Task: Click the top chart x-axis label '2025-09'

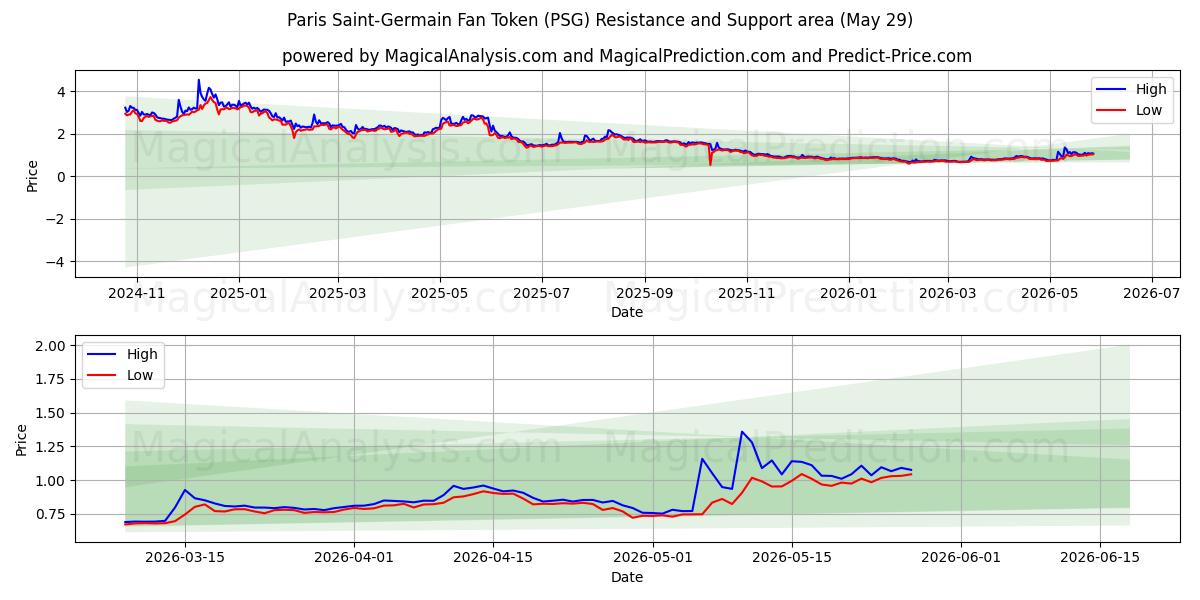Action: (645, 295)
